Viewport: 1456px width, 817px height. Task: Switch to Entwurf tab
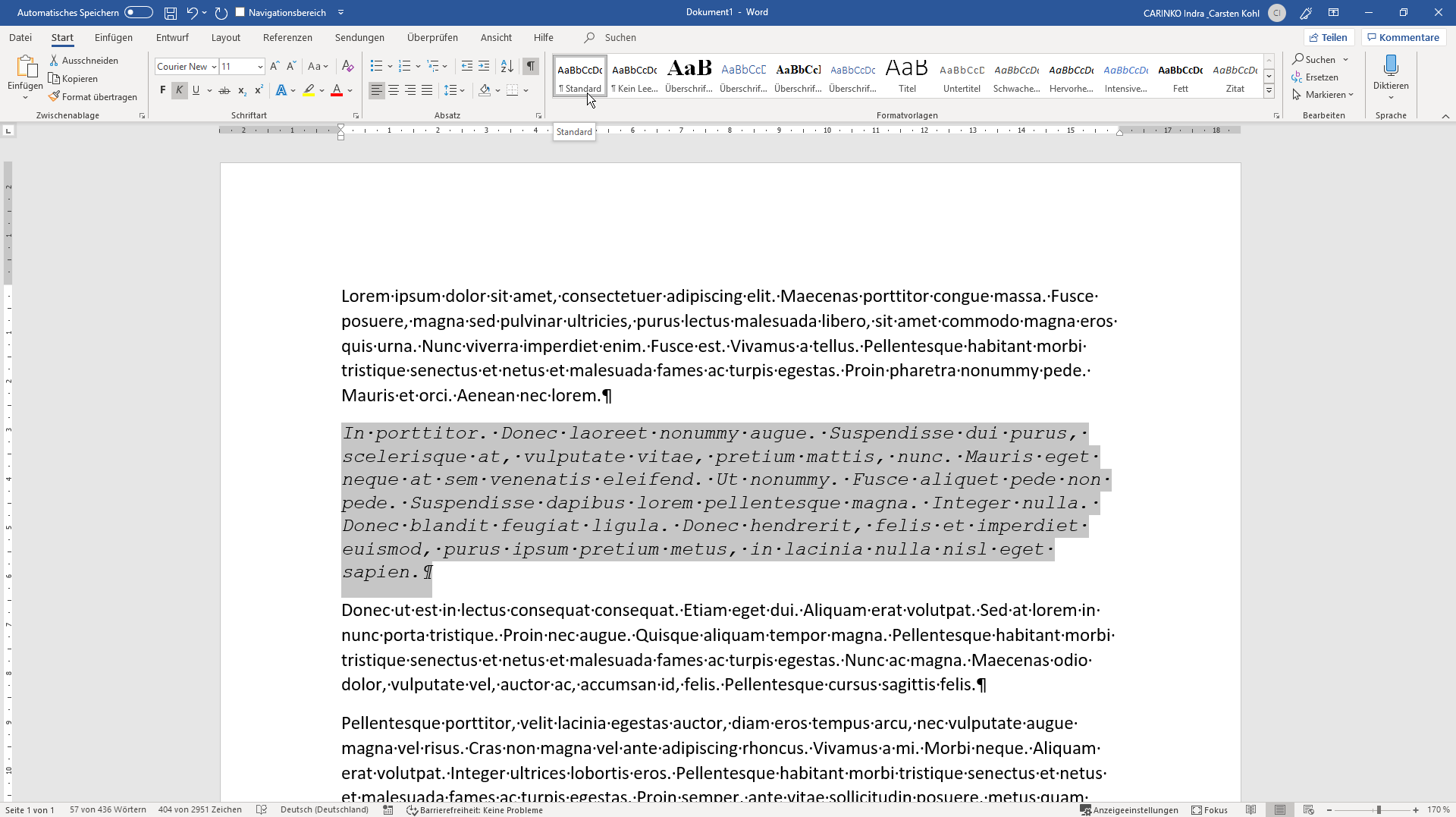pos(172,37)
